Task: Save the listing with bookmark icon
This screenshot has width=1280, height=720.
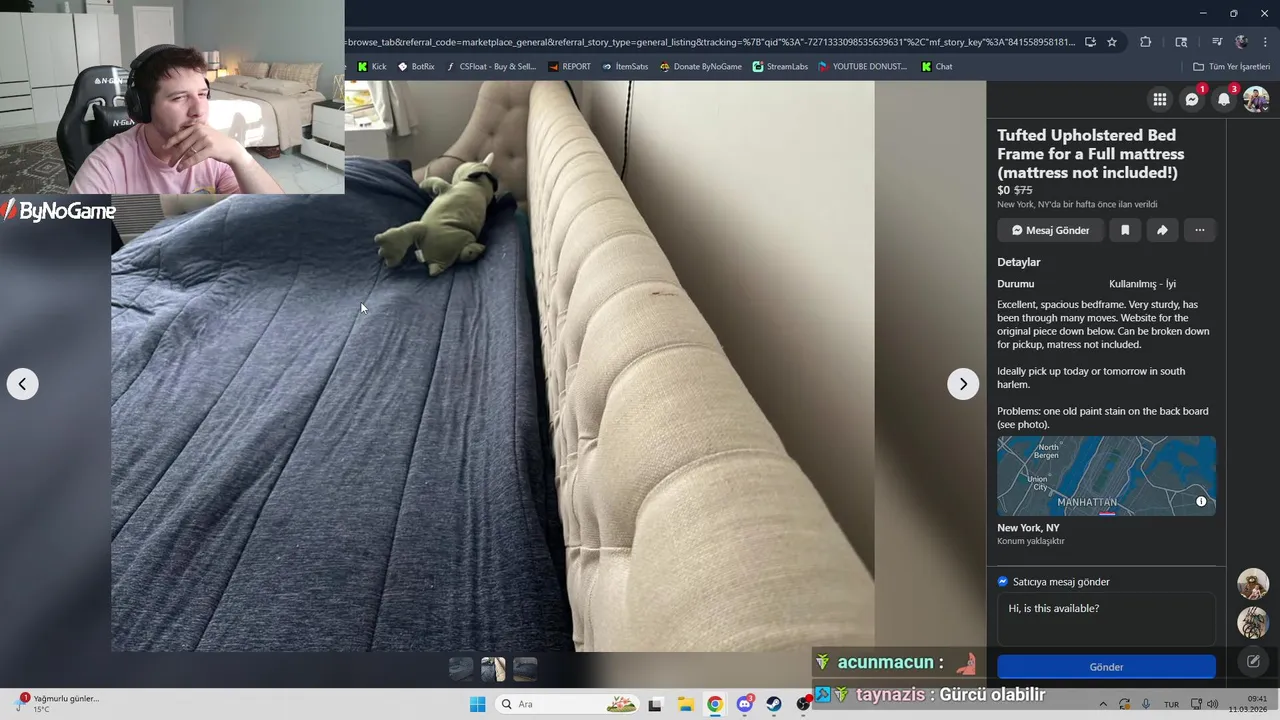Action: [x=1125, y=230]
